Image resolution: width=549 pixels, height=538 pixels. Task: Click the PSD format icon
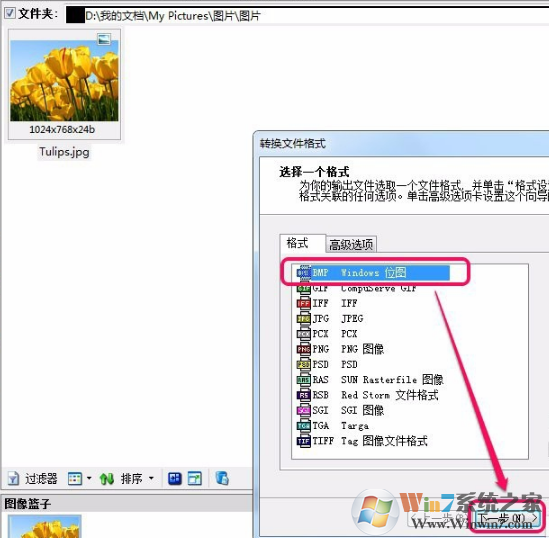pos(304,364)
